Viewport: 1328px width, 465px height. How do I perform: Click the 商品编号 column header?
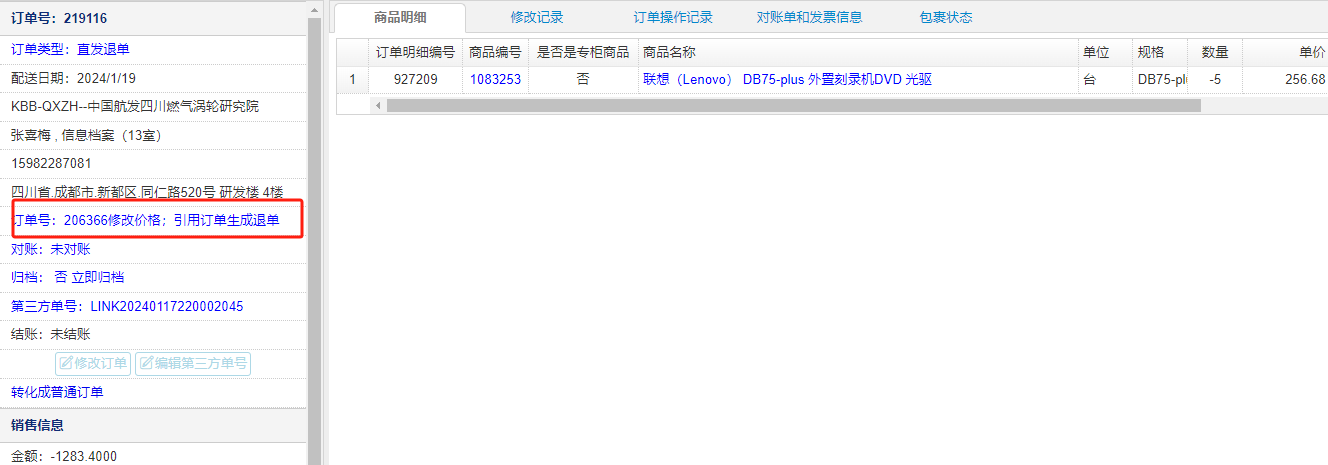point(495,52)
